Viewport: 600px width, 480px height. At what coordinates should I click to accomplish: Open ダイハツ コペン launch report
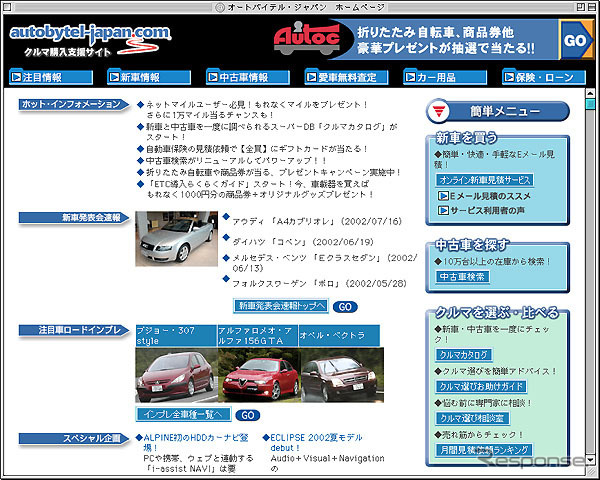click(x=303, y=242)
